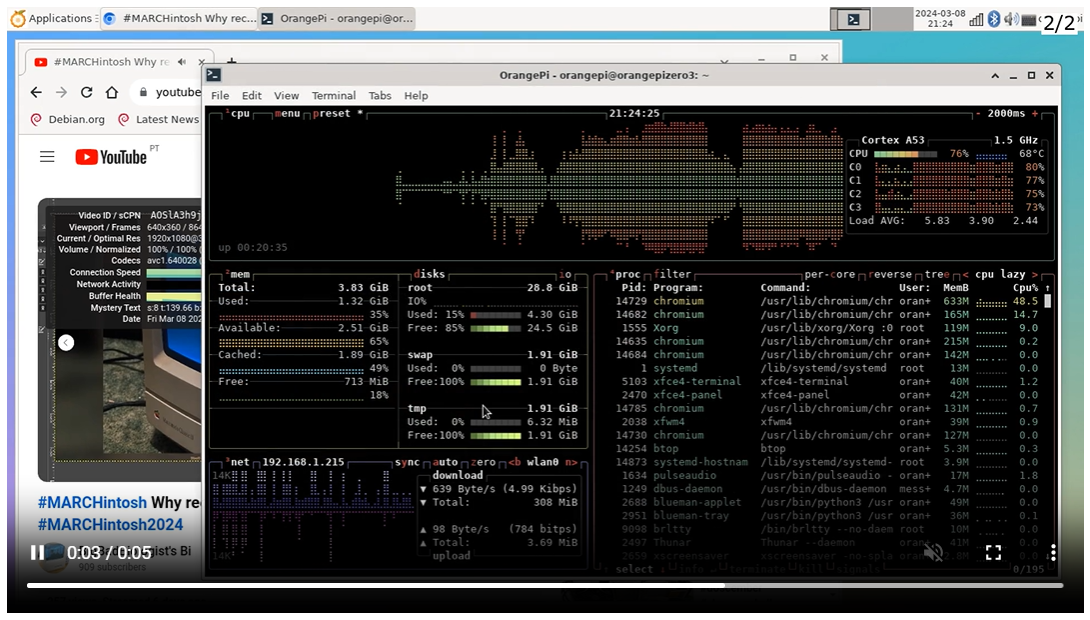The height and width of the screenshot is (620, 1090).
Task: Toggle btop per-core process usage
Action: 832,275
